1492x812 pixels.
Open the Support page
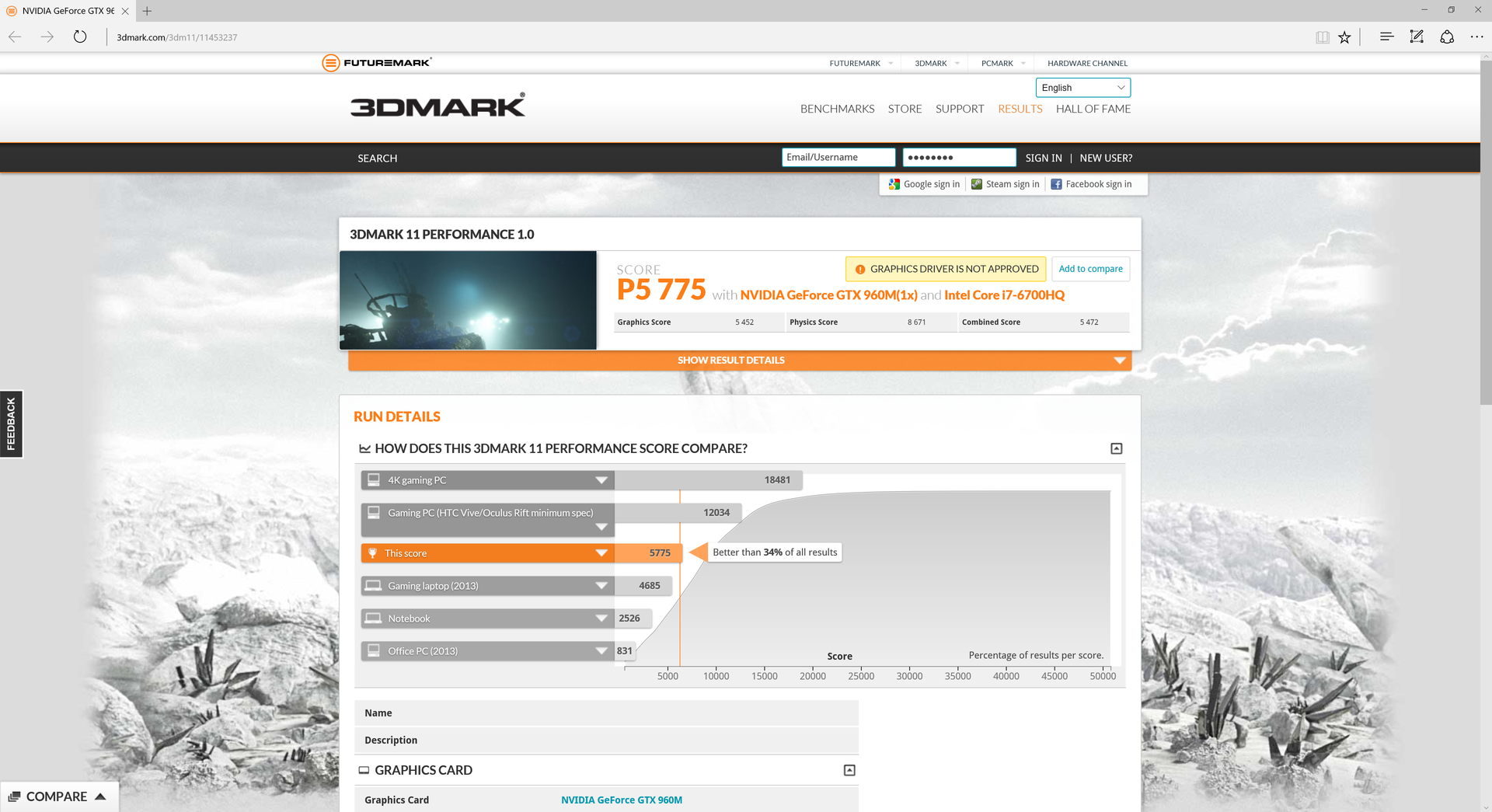960,109
